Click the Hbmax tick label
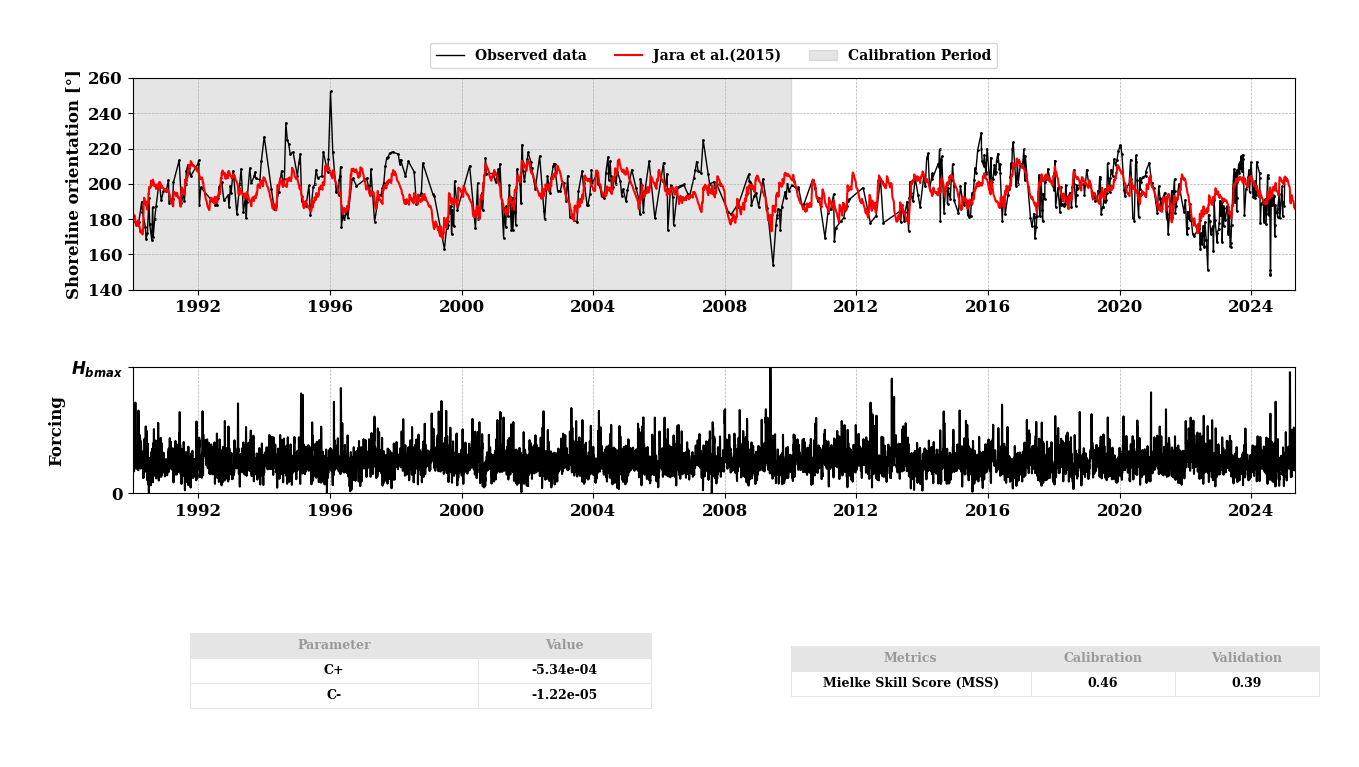This screenshot has width=1359, height=767. point(97,369)
